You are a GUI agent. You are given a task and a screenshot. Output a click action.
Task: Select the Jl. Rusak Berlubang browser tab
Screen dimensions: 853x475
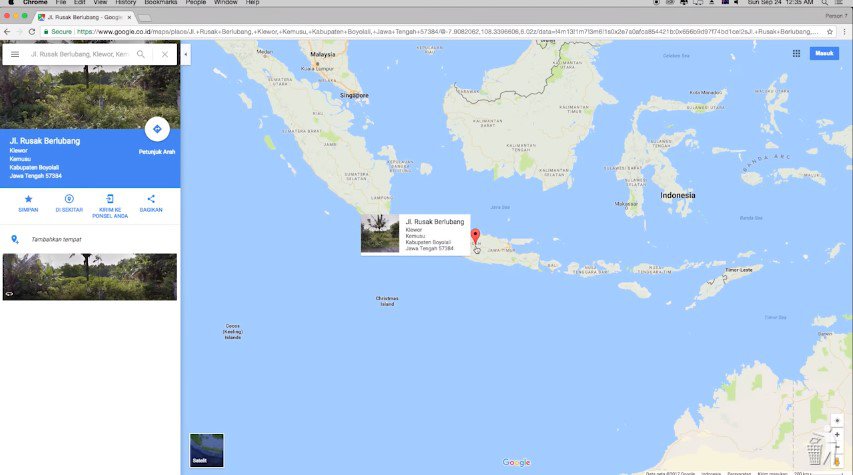(84, 17)
